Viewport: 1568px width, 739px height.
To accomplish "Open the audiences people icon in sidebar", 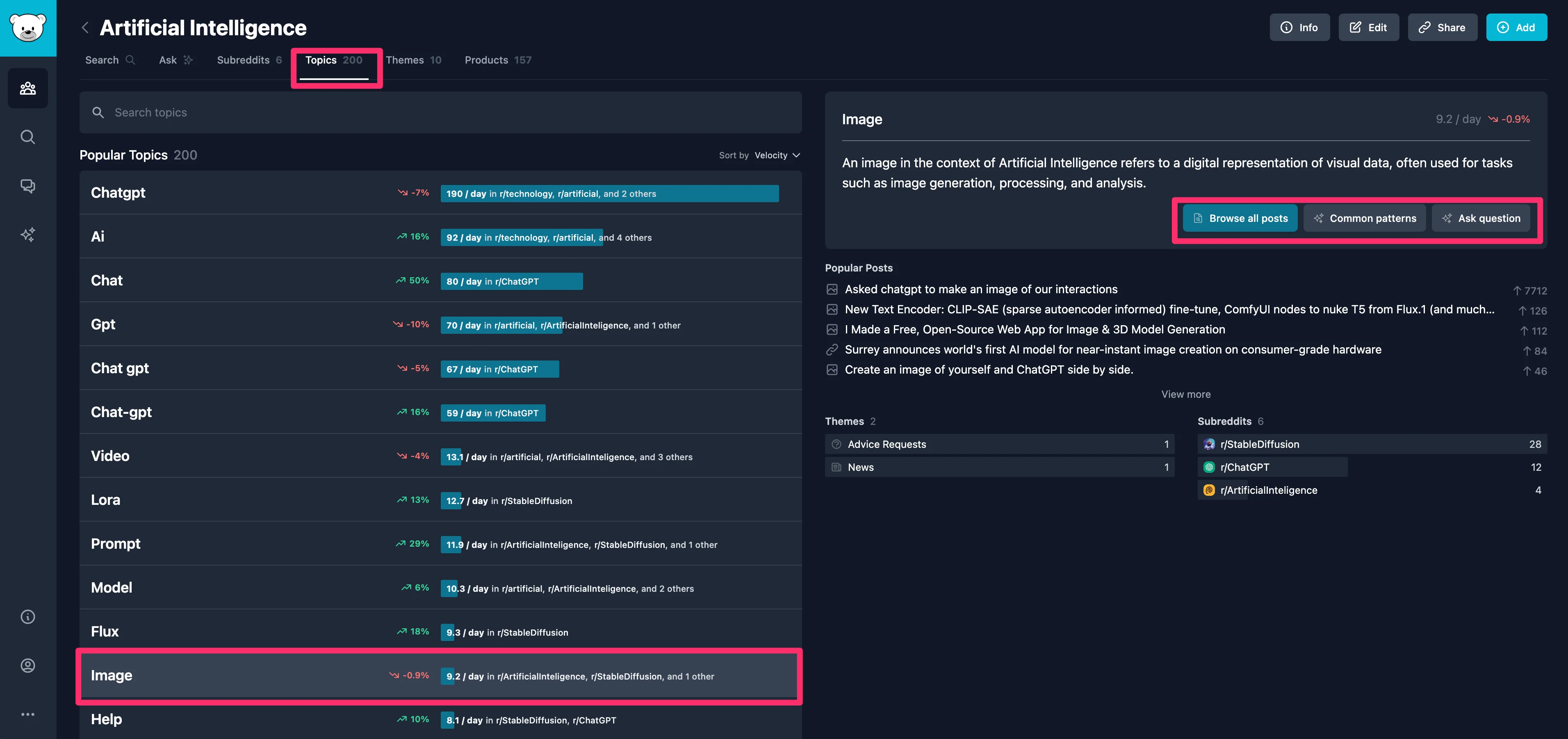I will tap(28, 88).
